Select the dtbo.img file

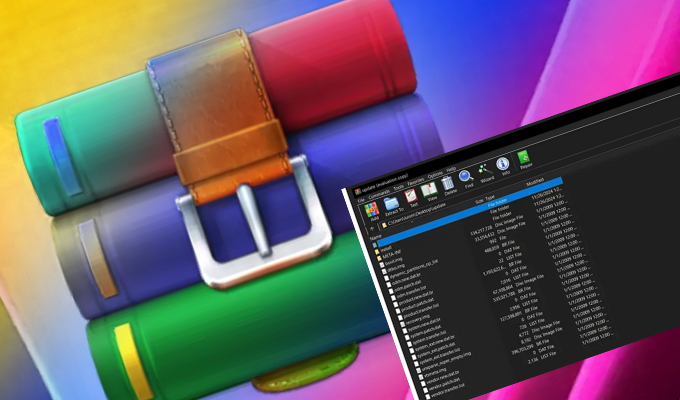398,268
